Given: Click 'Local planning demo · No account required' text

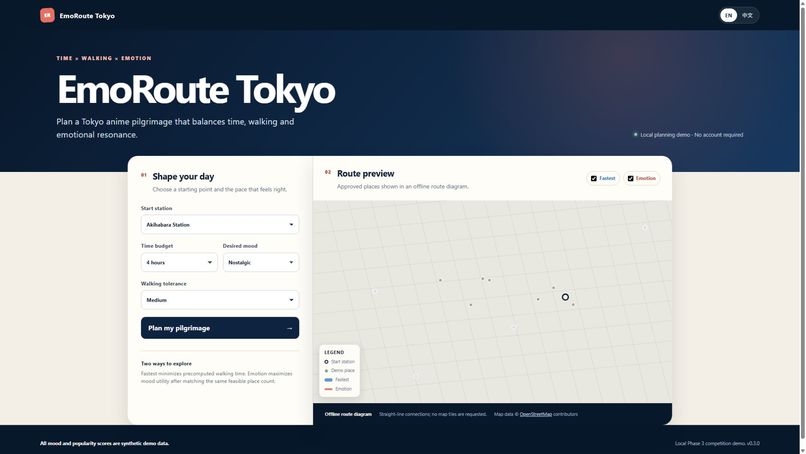Looking at the screenshot, I should (x=691, y=135).
